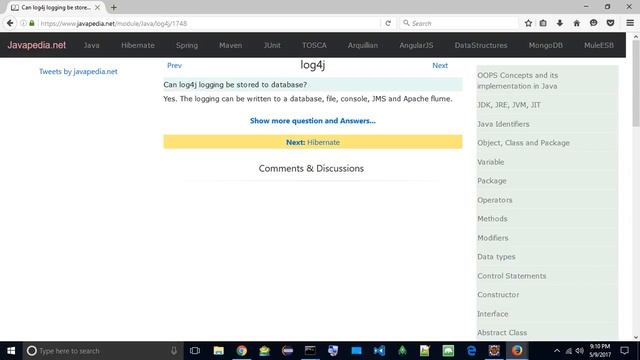Show hidden system tray icons
Image resolution: width=640 pixels, height=360 pixels.
point(557,351)
